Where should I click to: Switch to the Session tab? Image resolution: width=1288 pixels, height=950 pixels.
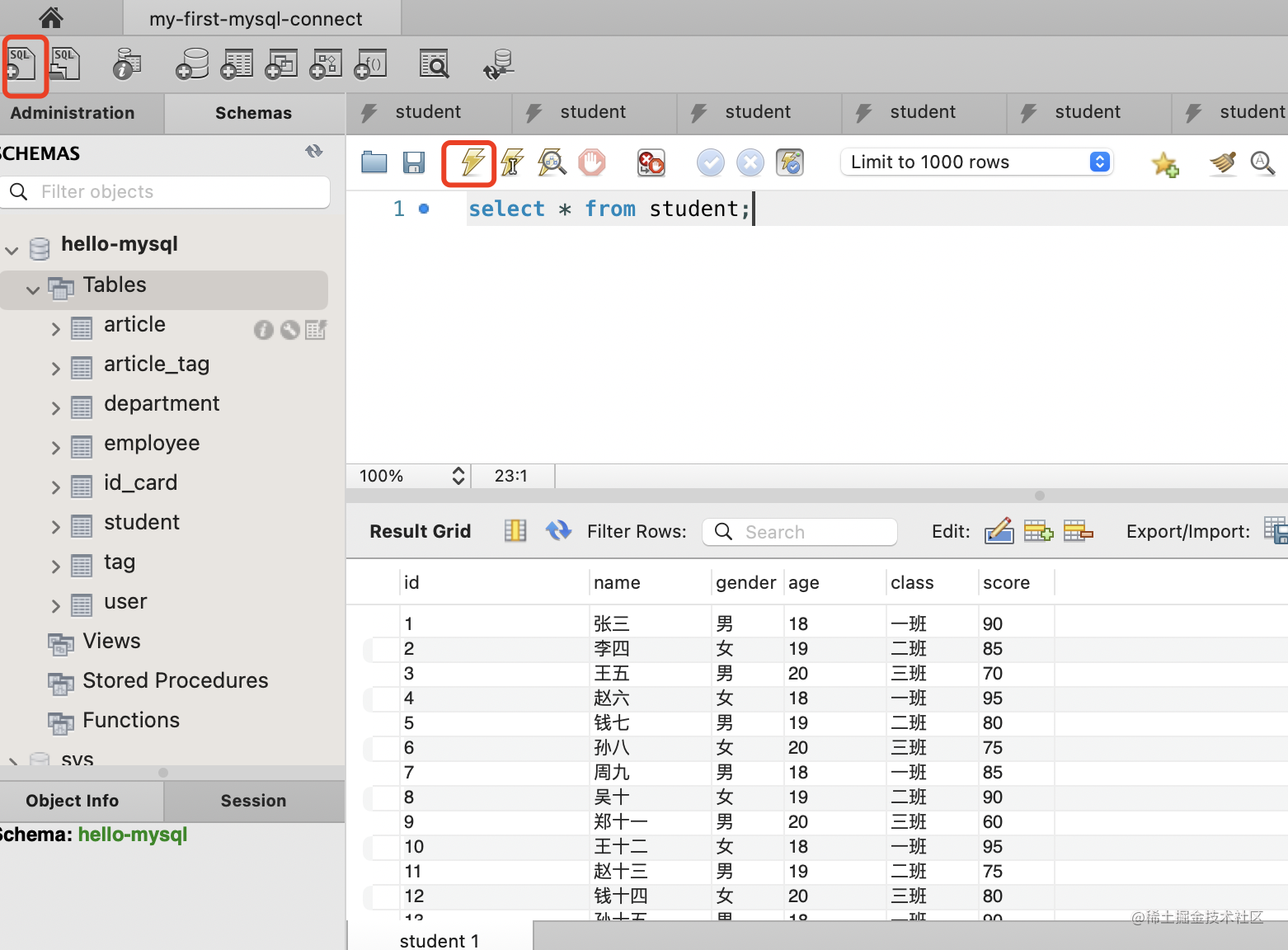253,801
